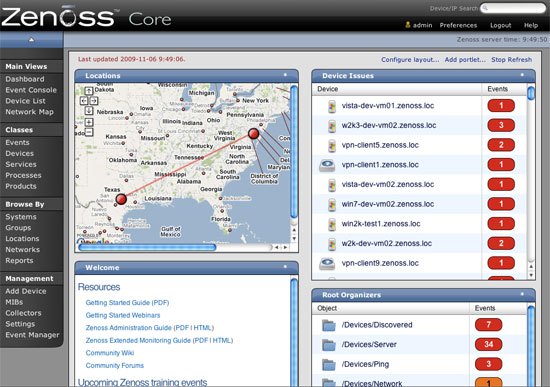Click the map zoom out minus button
Screen dimensions: 550x387
tap(89, 132)
